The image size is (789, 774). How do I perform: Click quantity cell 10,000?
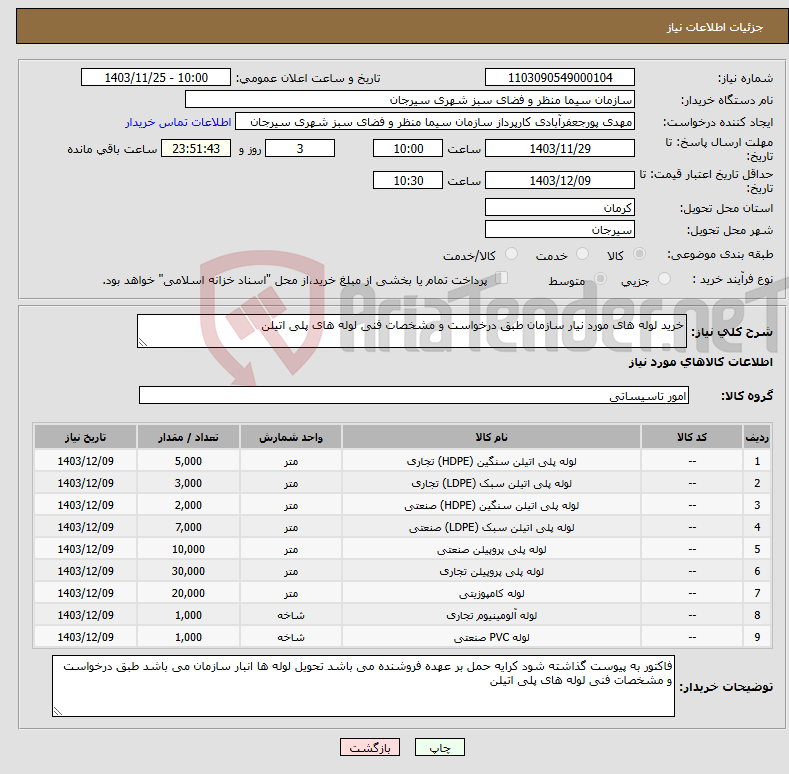pos(188,549)
